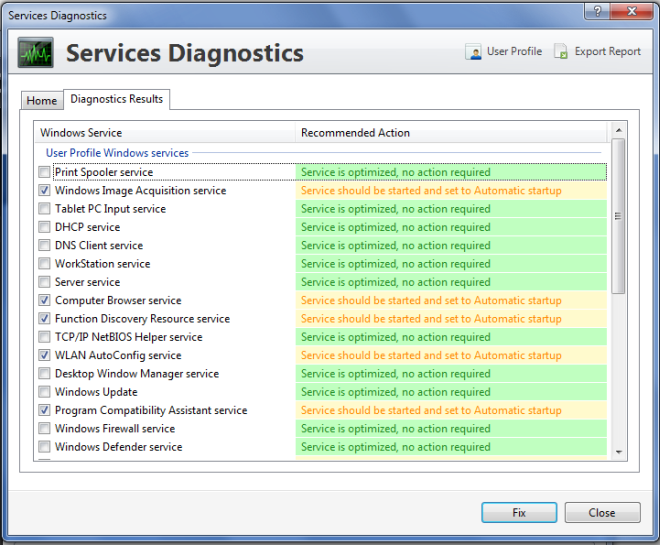Select the Diagnostics Results tab

117,99
